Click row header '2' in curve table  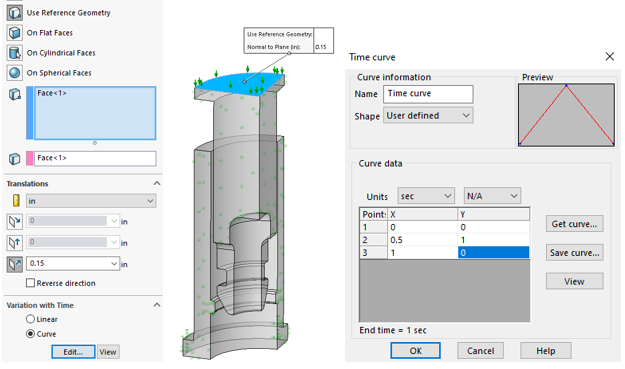click(x=373, y=240)
